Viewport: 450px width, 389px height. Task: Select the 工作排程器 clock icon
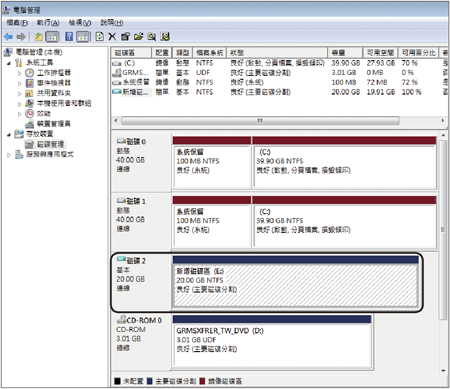[30, 73]
